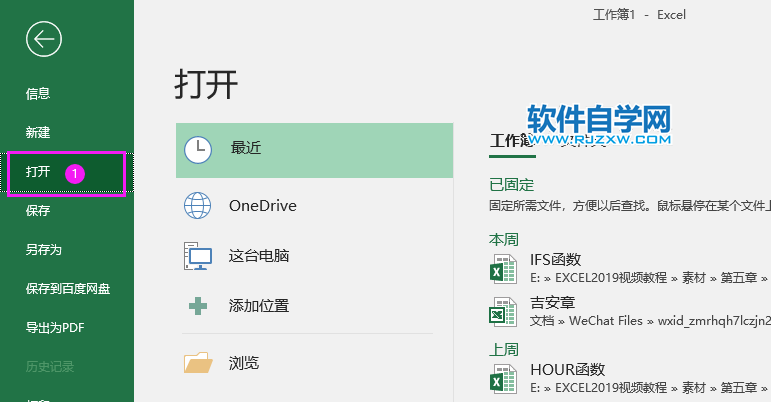Click the 这台电脑 computer icon
Screen dimensions: 771x402
pos(198,256)
